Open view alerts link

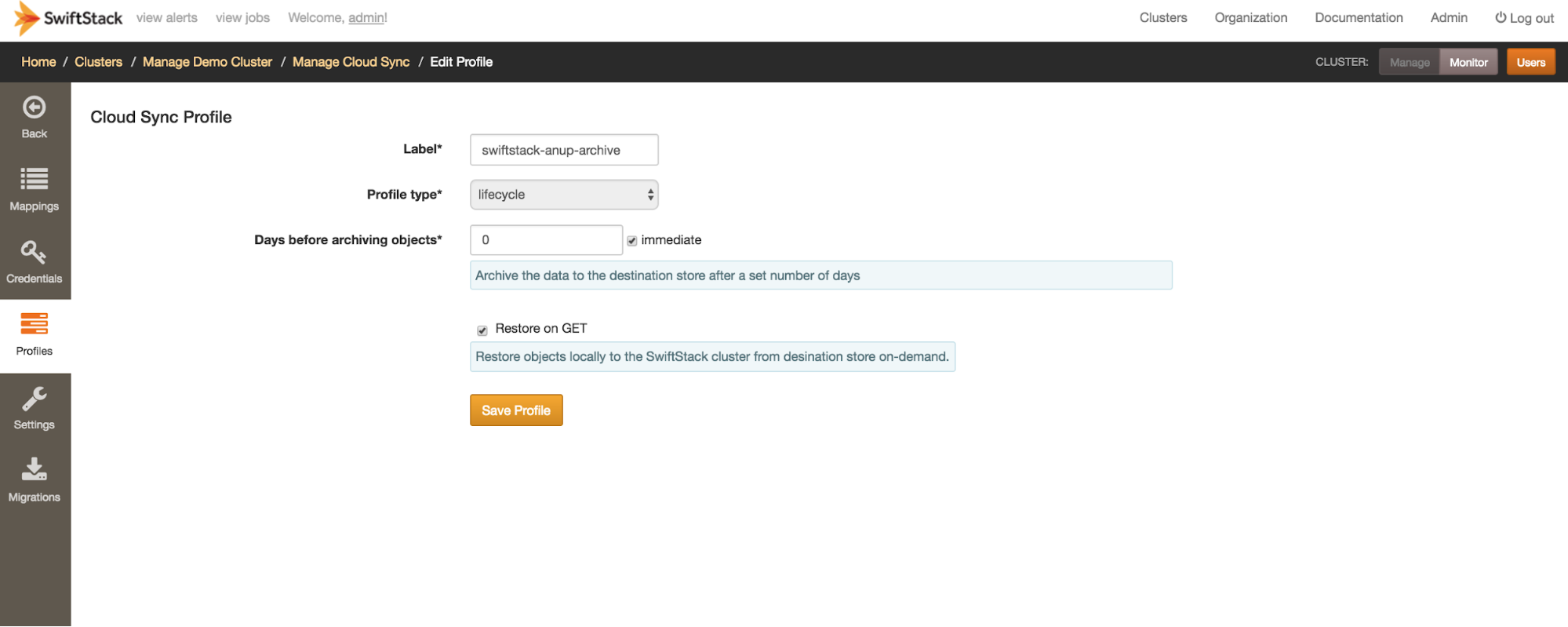coord(167,18)
